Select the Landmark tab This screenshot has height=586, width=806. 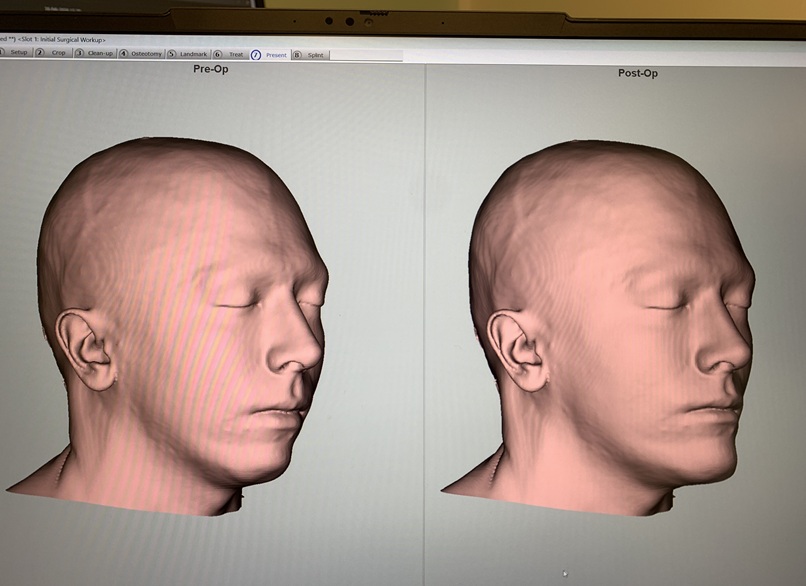point(189,54)
